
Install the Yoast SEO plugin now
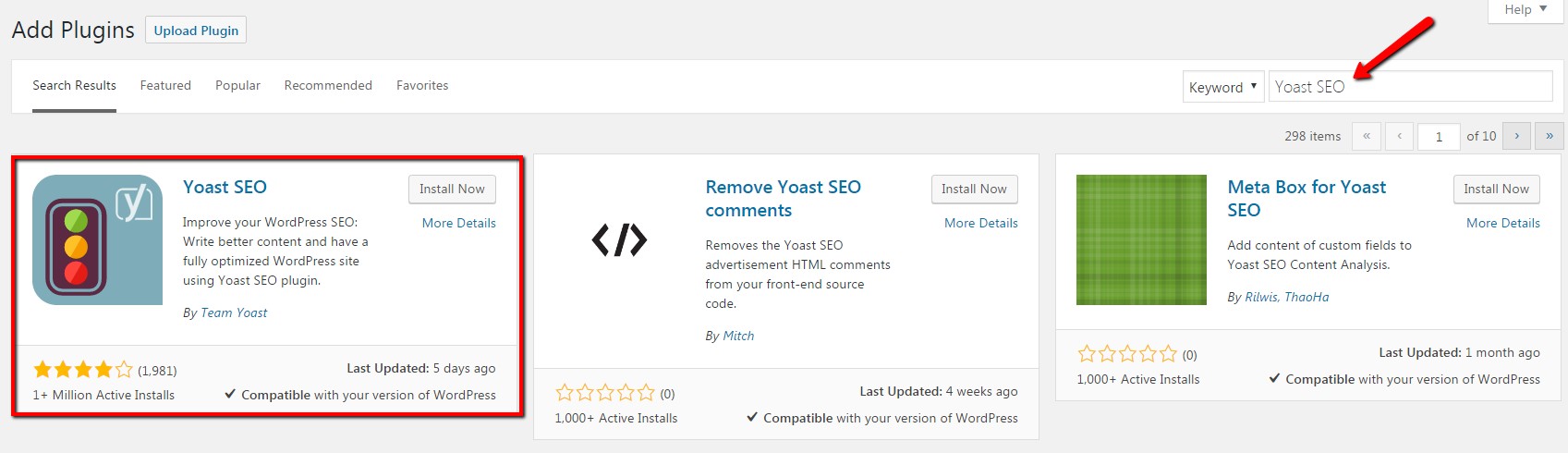coord(452,189)
